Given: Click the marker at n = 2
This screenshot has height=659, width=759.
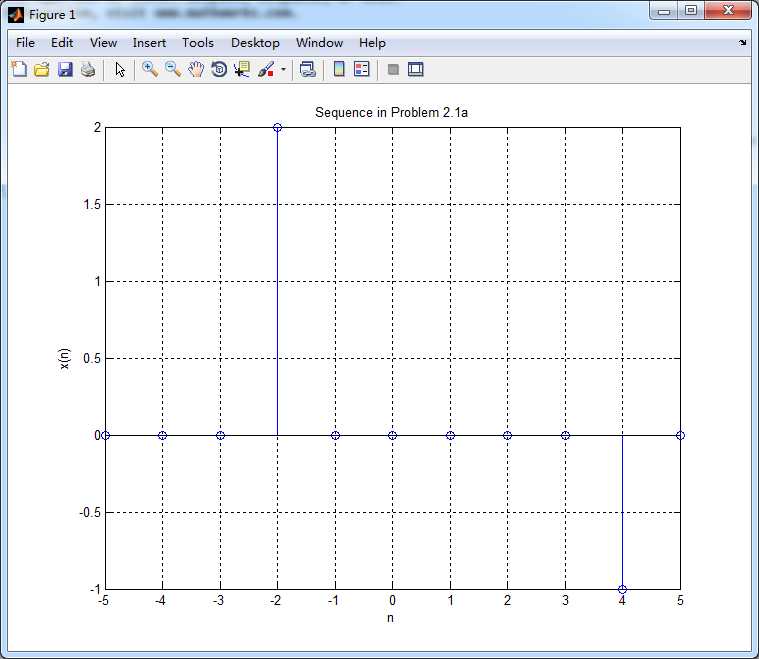Looking at the screenshot, I should coord(507,435).
